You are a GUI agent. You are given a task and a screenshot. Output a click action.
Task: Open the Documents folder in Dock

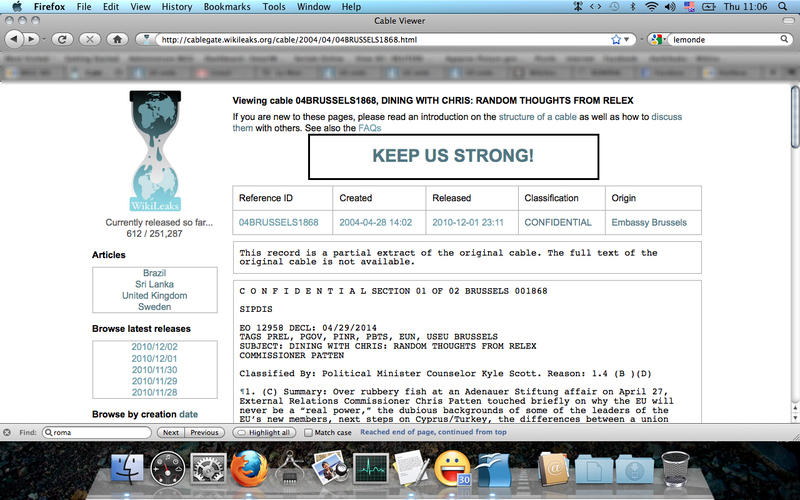(x=594, y=469)
